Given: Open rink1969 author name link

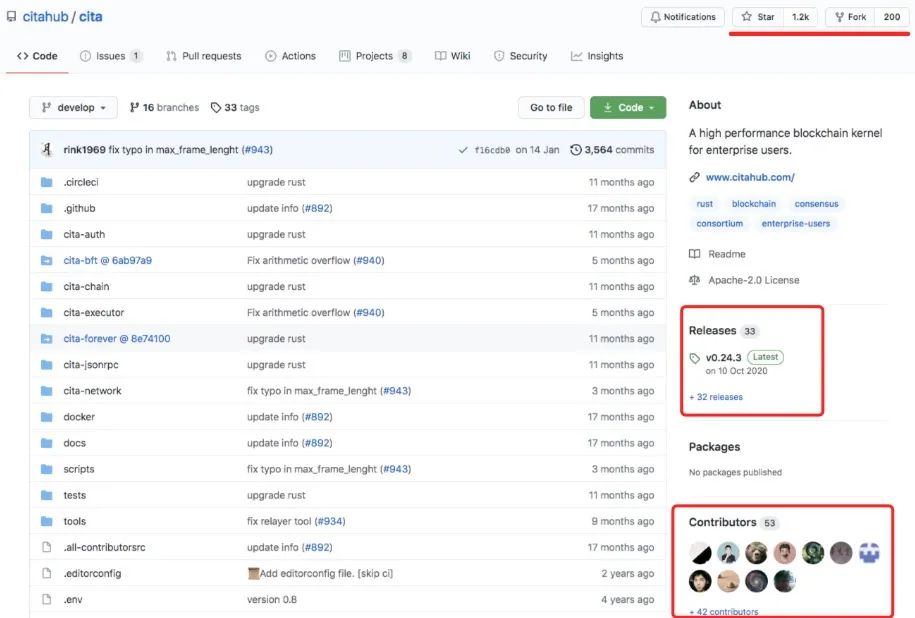Looking at the screenshot, I should [85, 150].
